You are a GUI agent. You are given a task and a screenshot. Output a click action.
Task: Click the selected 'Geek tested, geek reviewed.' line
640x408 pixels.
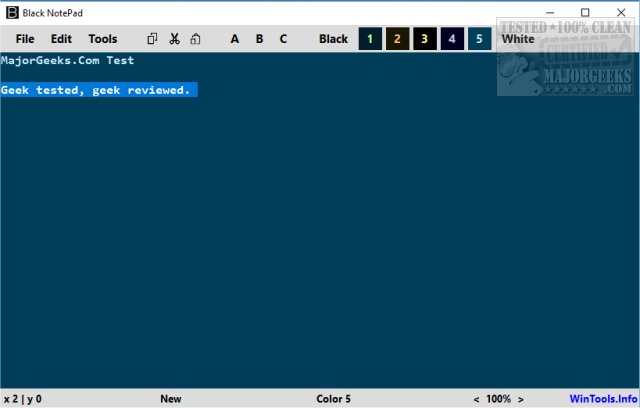pyautogui.click(x=99, y=90)
